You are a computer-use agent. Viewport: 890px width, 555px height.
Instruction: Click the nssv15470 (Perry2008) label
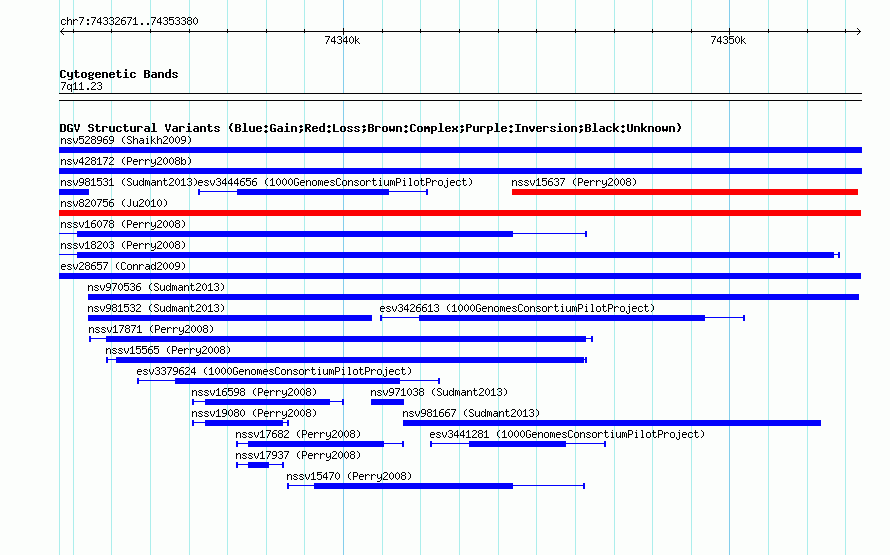pos(349,476)
